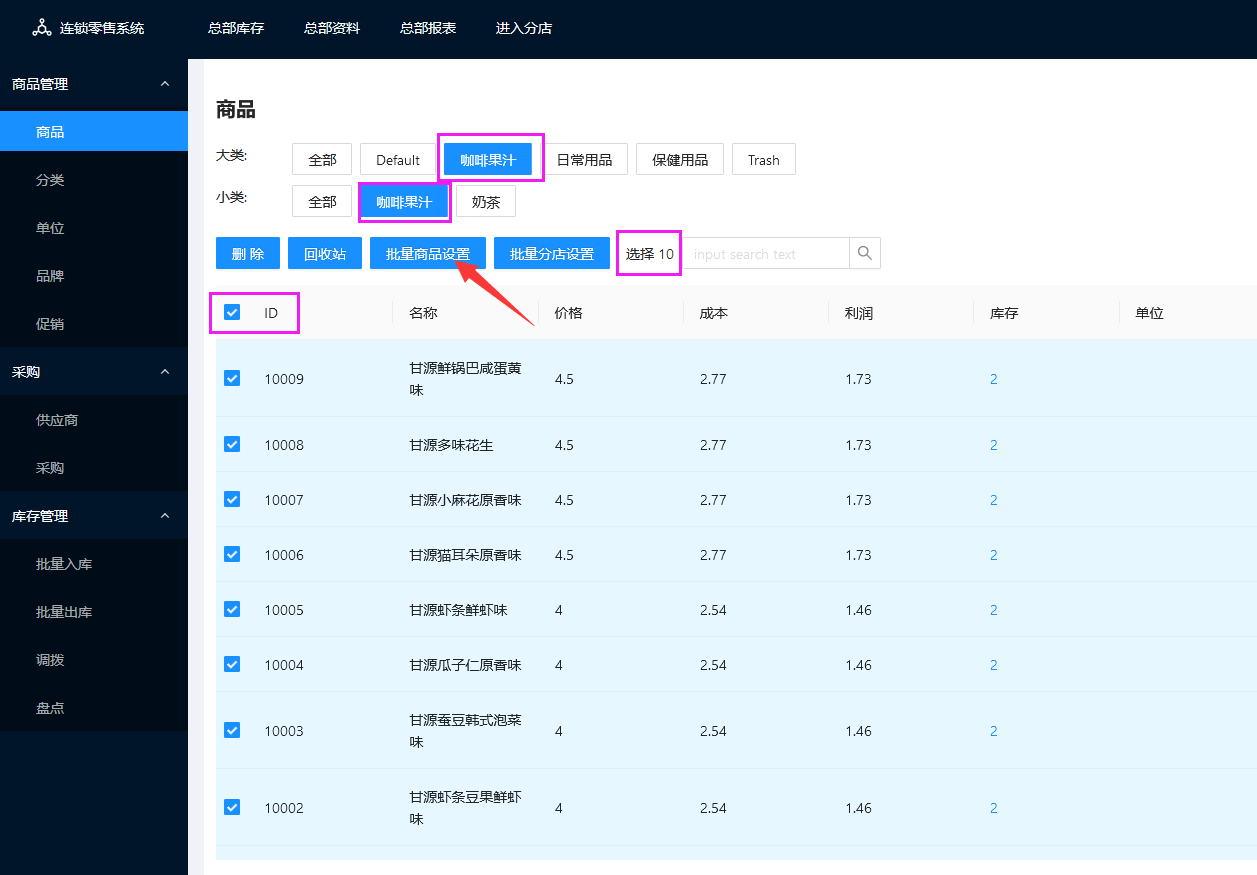Uncheck the checkbox for row 10003
The width and height of the screenshot is (1257, 875).
(x=232, y=730)
